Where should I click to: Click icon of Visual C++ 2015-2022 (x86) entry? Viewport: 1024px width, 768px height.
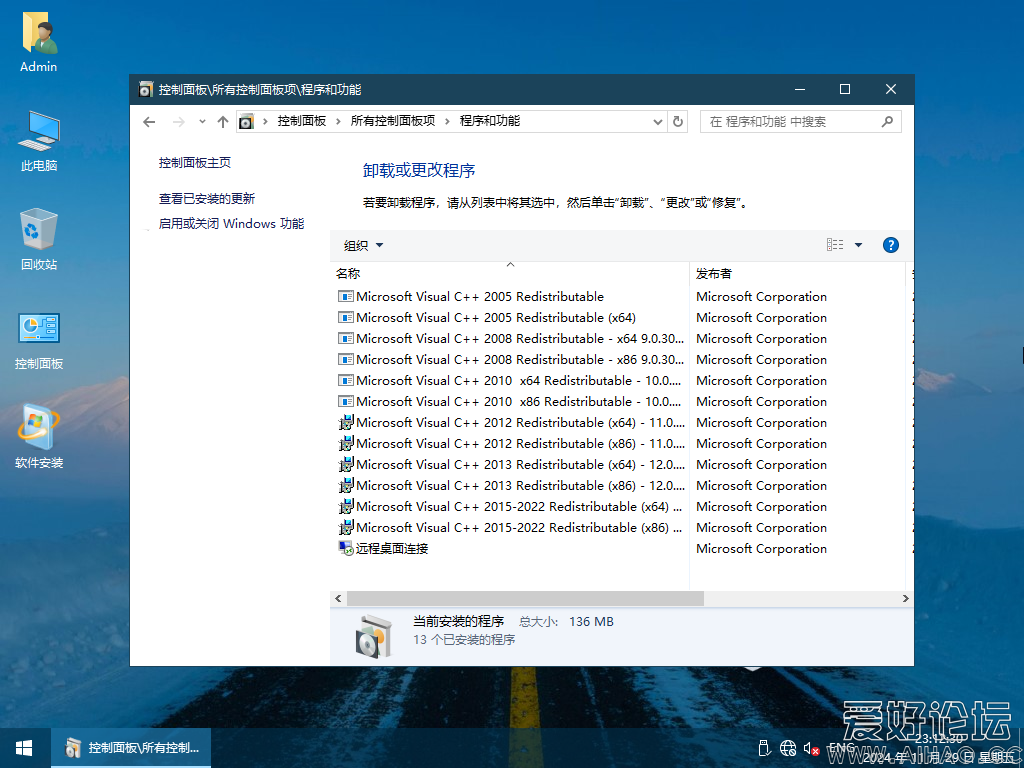345,527
